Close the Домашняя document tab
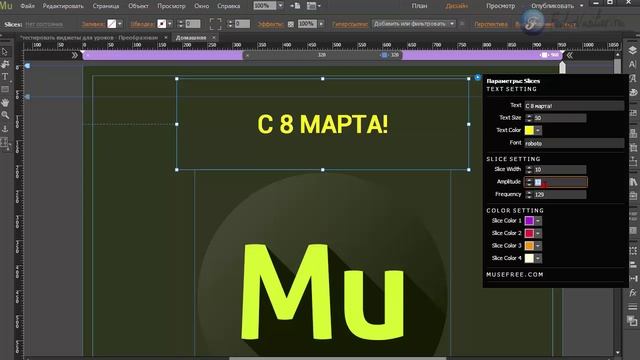 pos(213,38)
